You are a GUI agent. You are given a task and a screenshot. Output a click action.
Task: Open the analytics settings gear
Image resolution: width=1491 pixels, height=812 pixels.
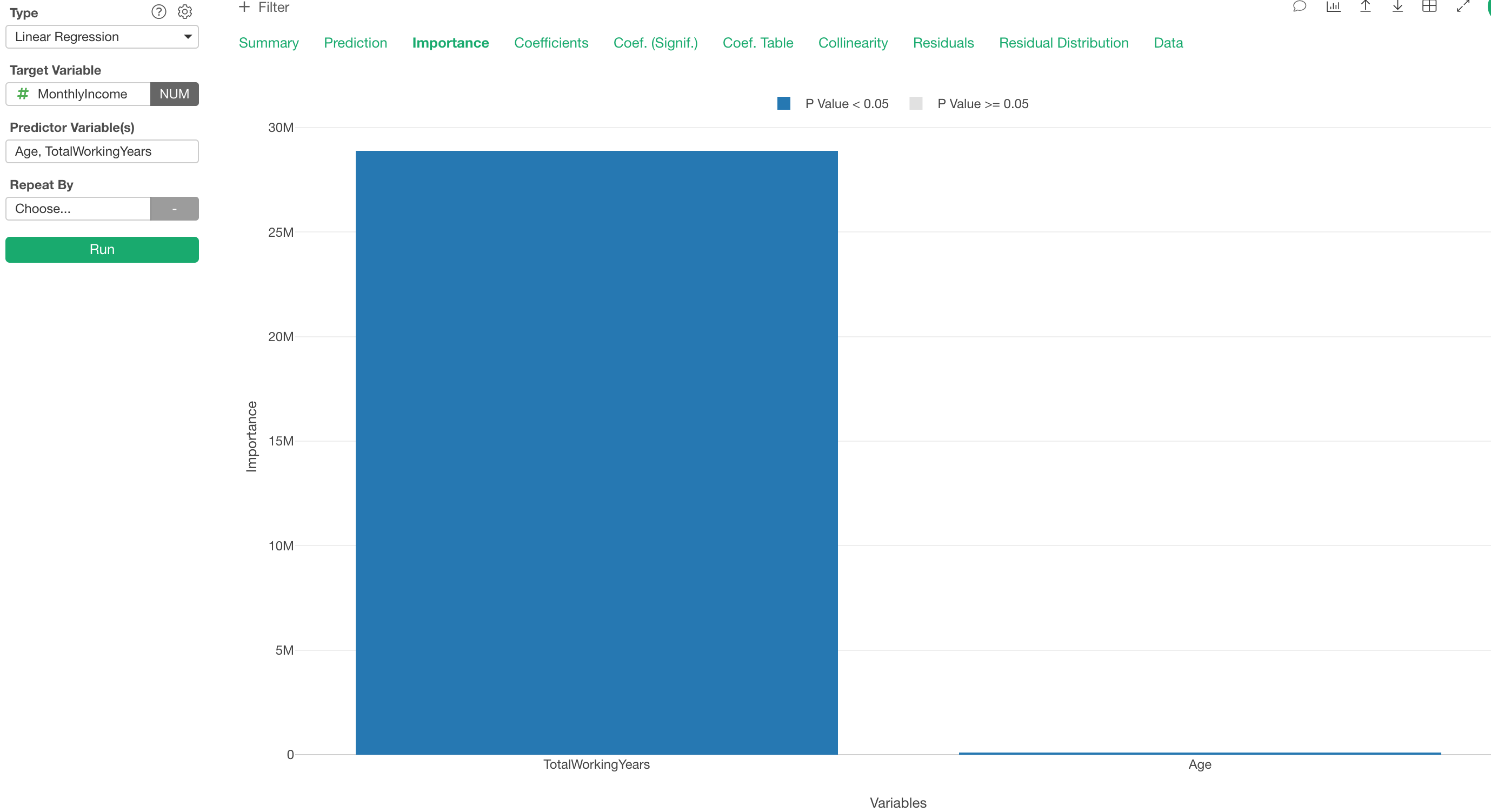tap(185, 11)
